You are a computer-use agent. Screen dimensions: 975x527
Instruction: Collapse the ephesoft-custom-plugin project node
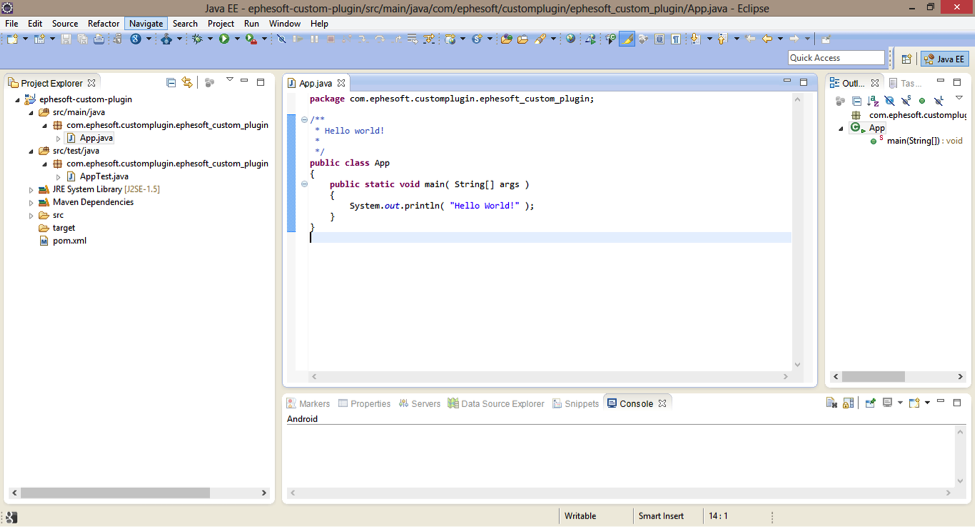(17, 99)
